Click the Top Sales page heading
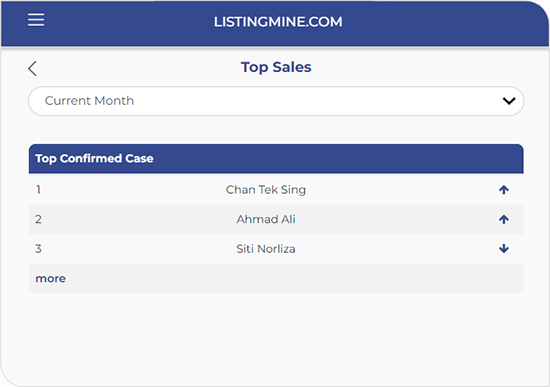Image resolution: width=550 pixels, height=387 pixels. click(x=276, y=67)
